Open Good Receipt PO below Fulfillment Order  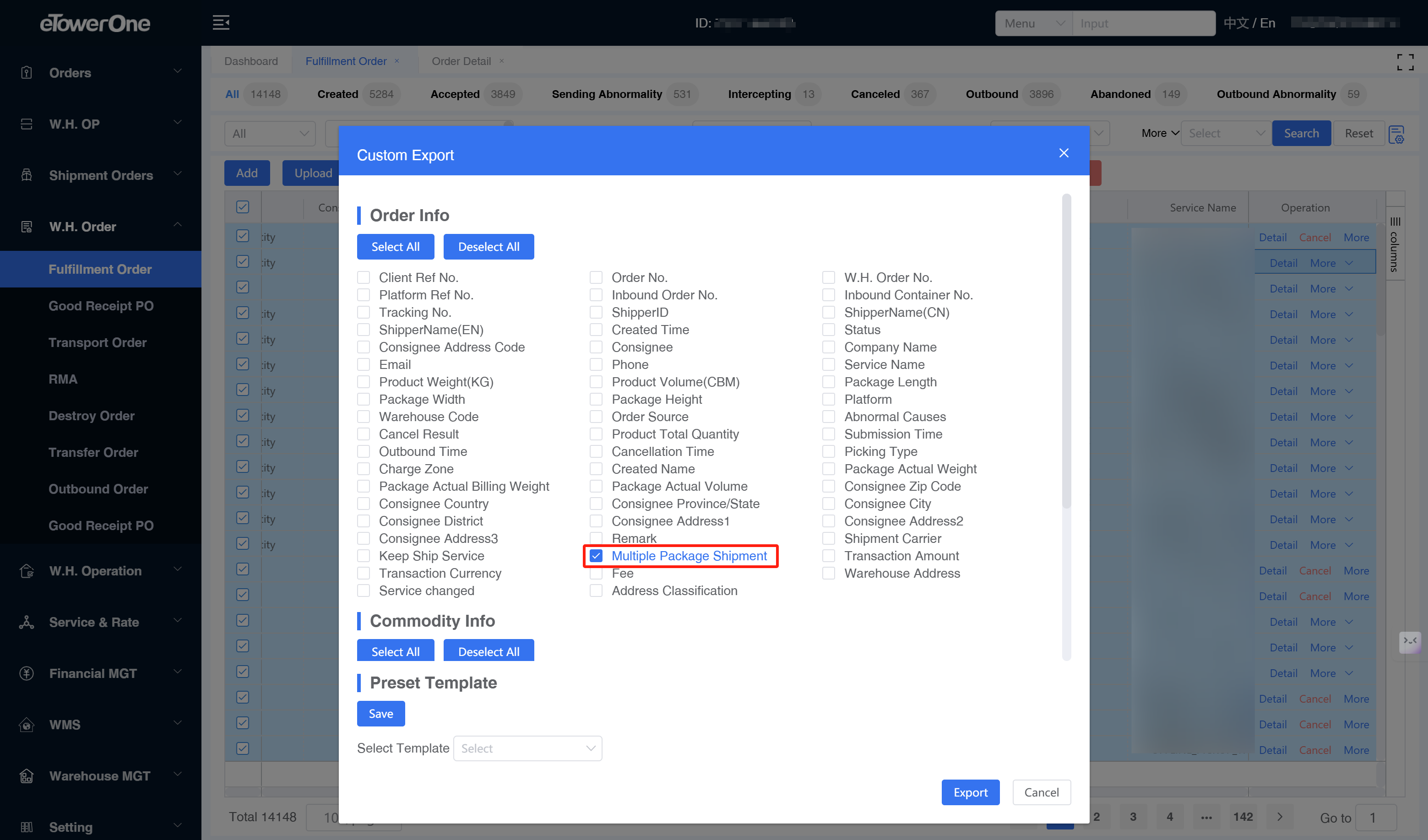pos(101,306)
